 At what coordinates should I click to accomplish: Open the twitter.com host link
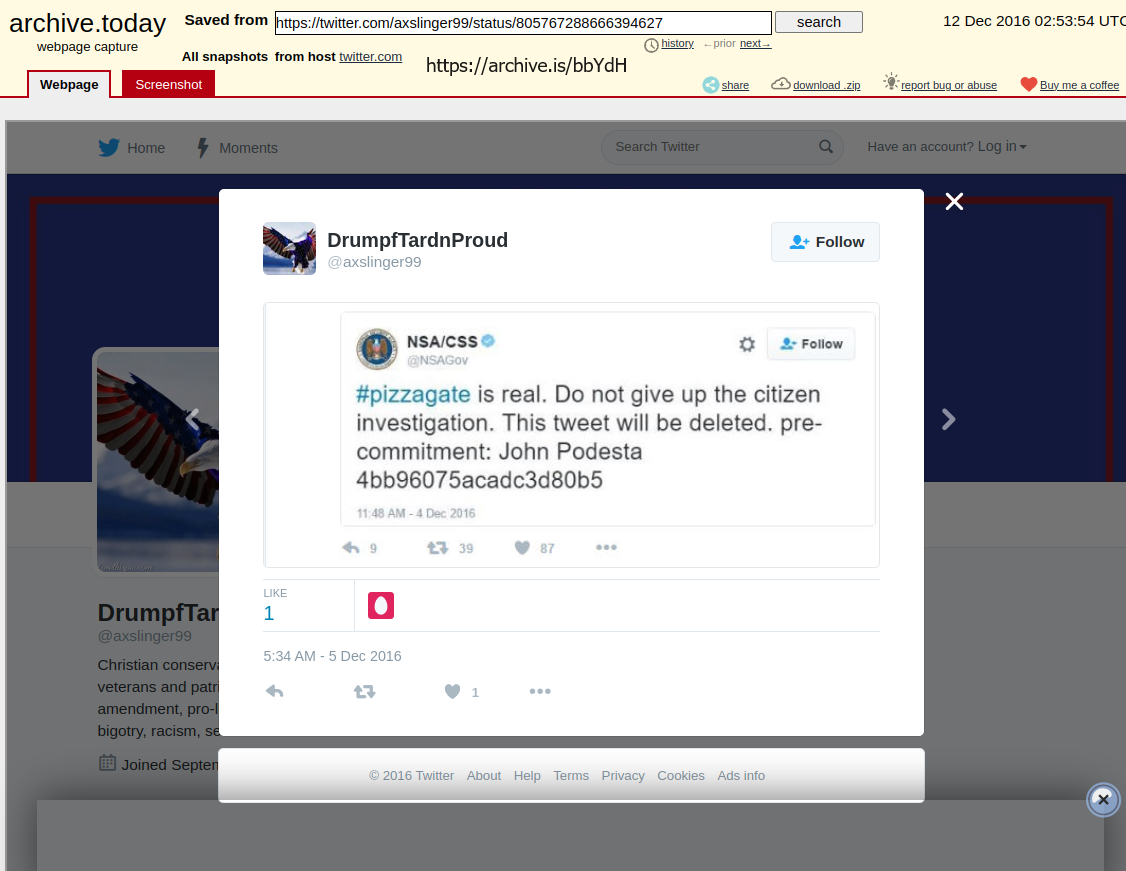371,57
